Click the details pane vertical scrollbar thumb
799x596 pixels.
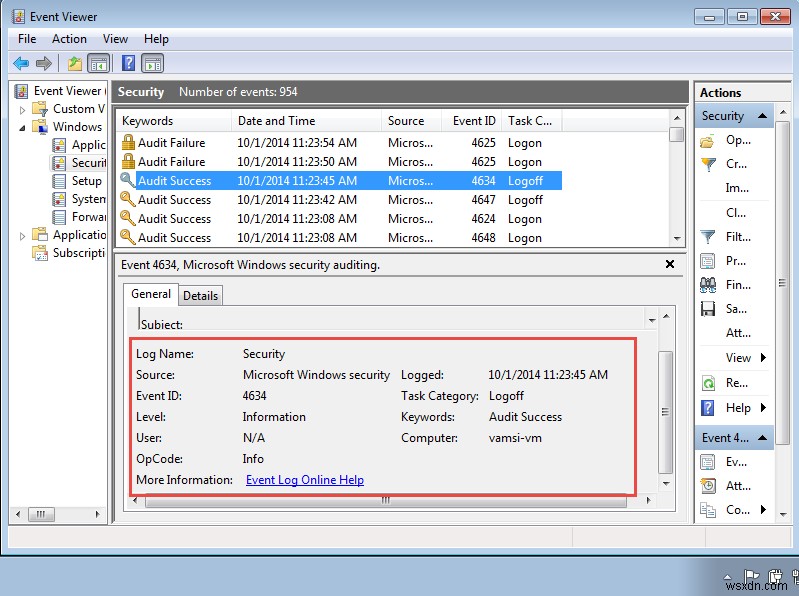(x=665, y=412)
